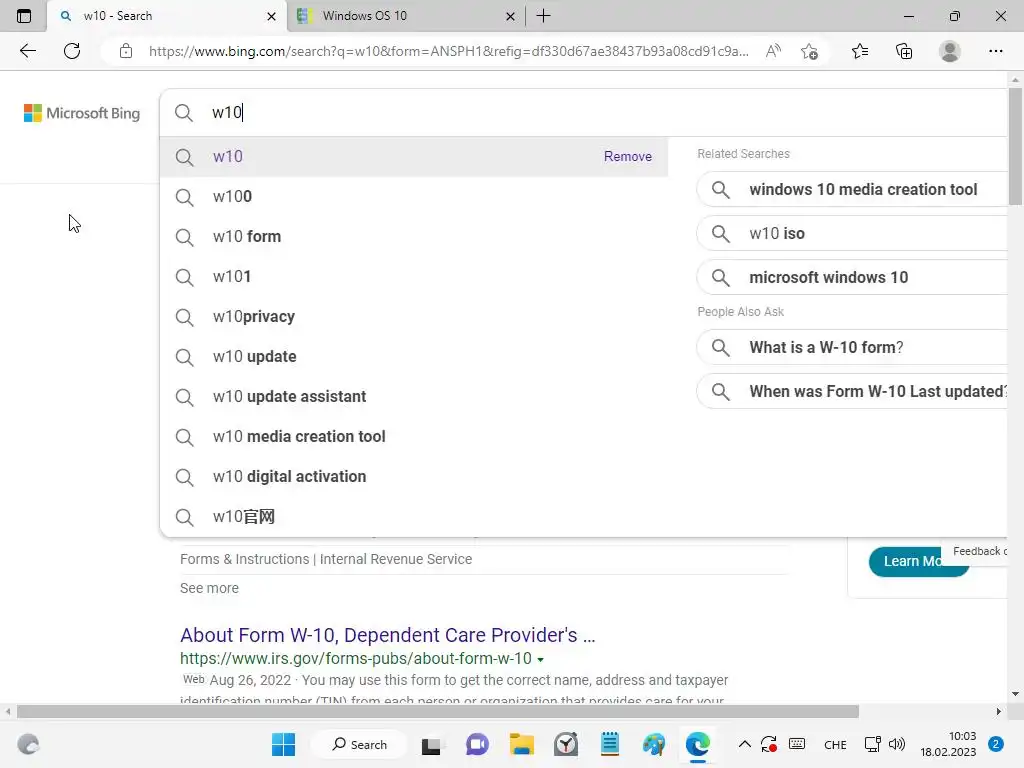Click the horizontal scrollbar thumb
Image resolution: width=1024 pixels, height=768 pixels.
pos(438,711)
